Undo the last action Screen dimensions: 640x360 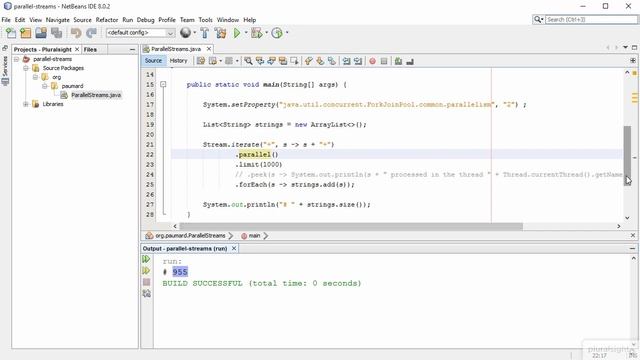click(76, 33)
